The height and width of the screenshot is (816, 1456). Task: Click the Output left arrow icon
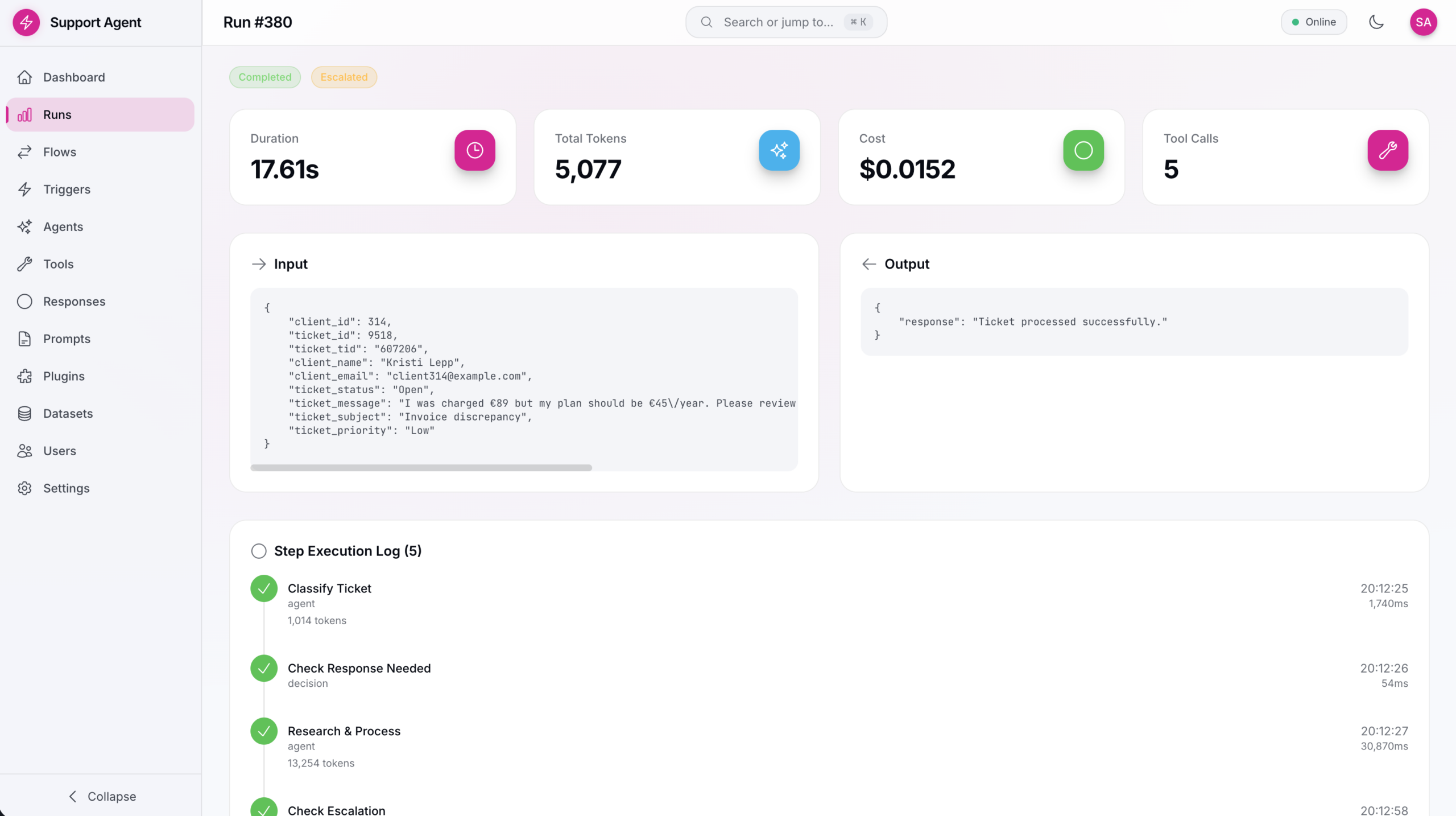click(x=869, y=264)
